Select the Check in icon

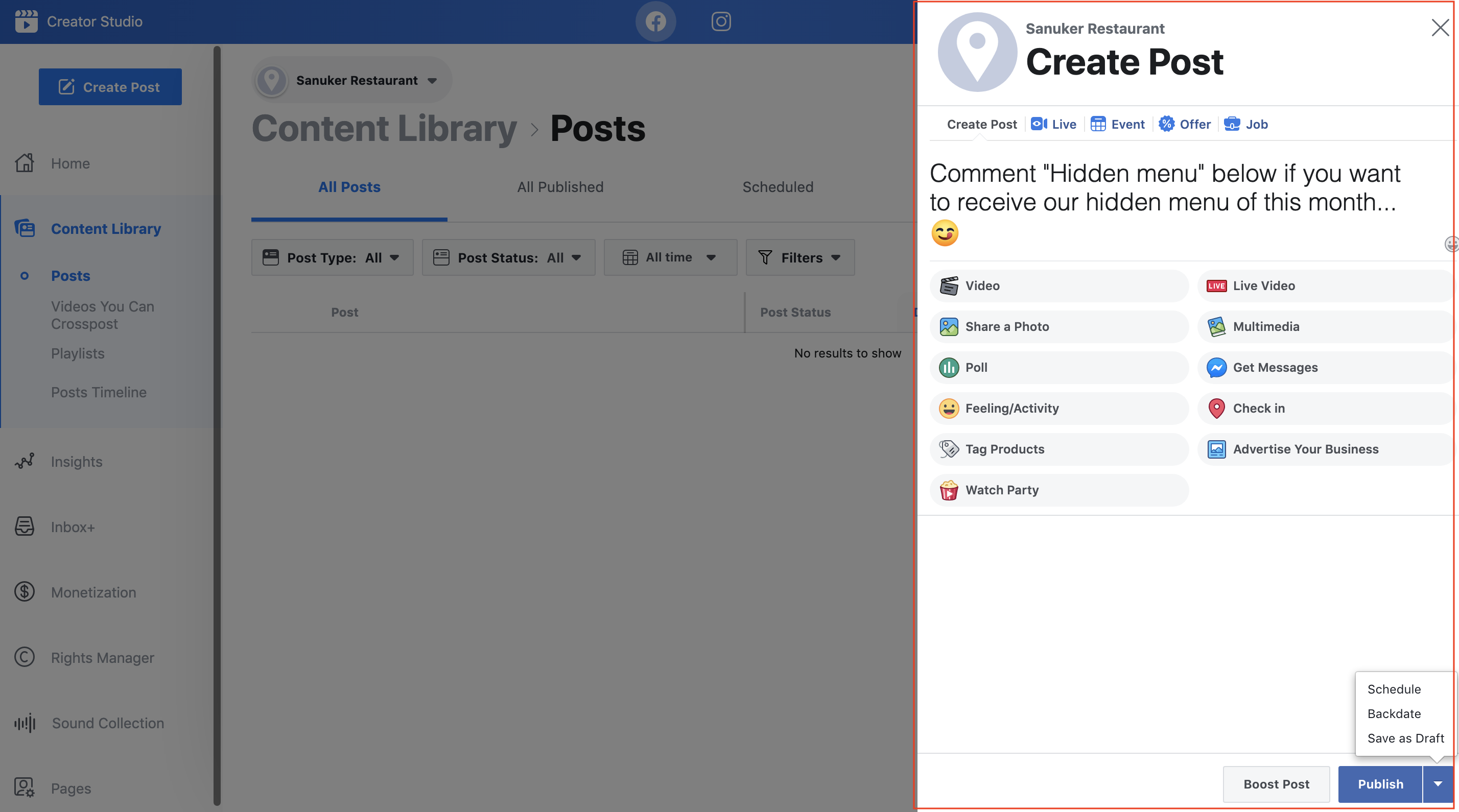coord(1216,408)
